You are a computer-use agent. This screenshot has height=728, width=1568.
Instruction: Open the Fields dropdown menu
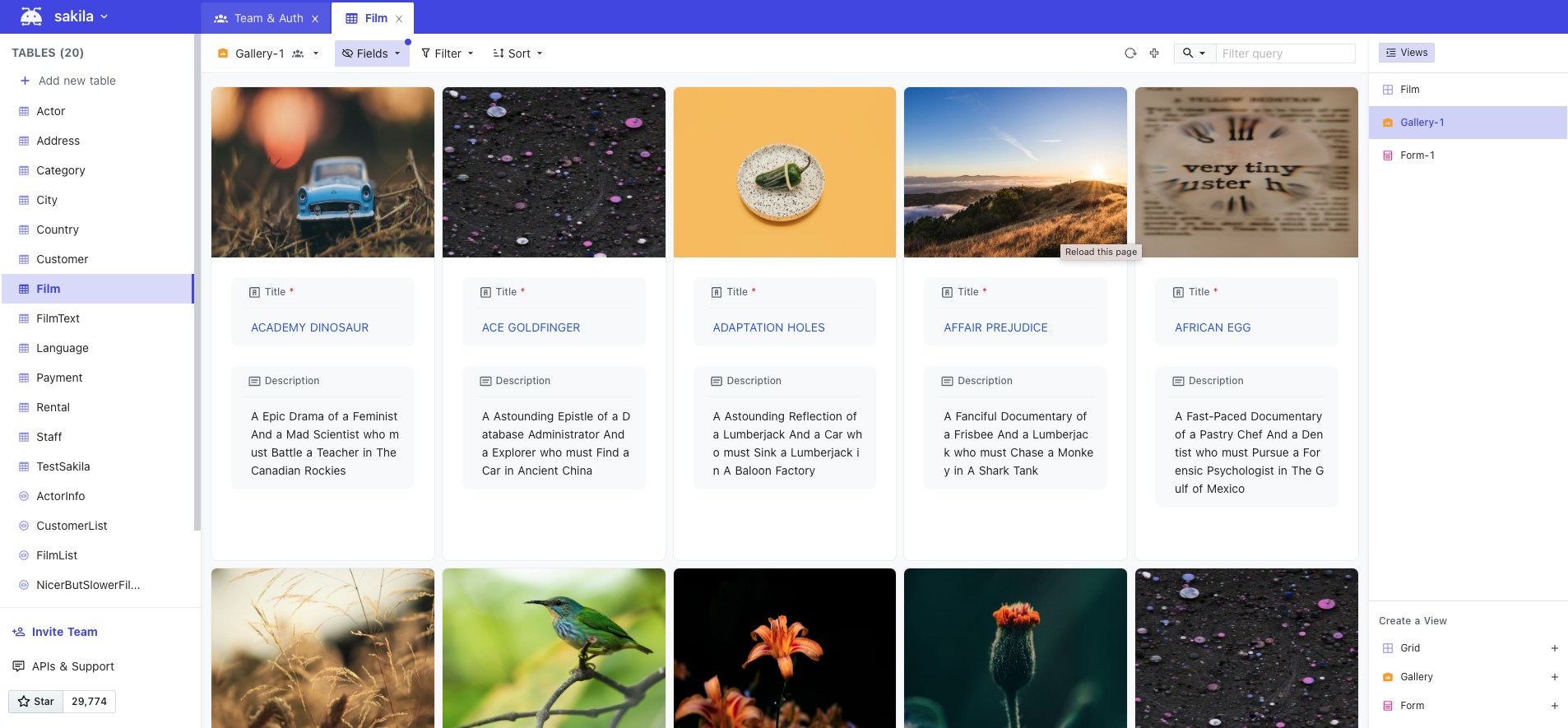(372, 53)
